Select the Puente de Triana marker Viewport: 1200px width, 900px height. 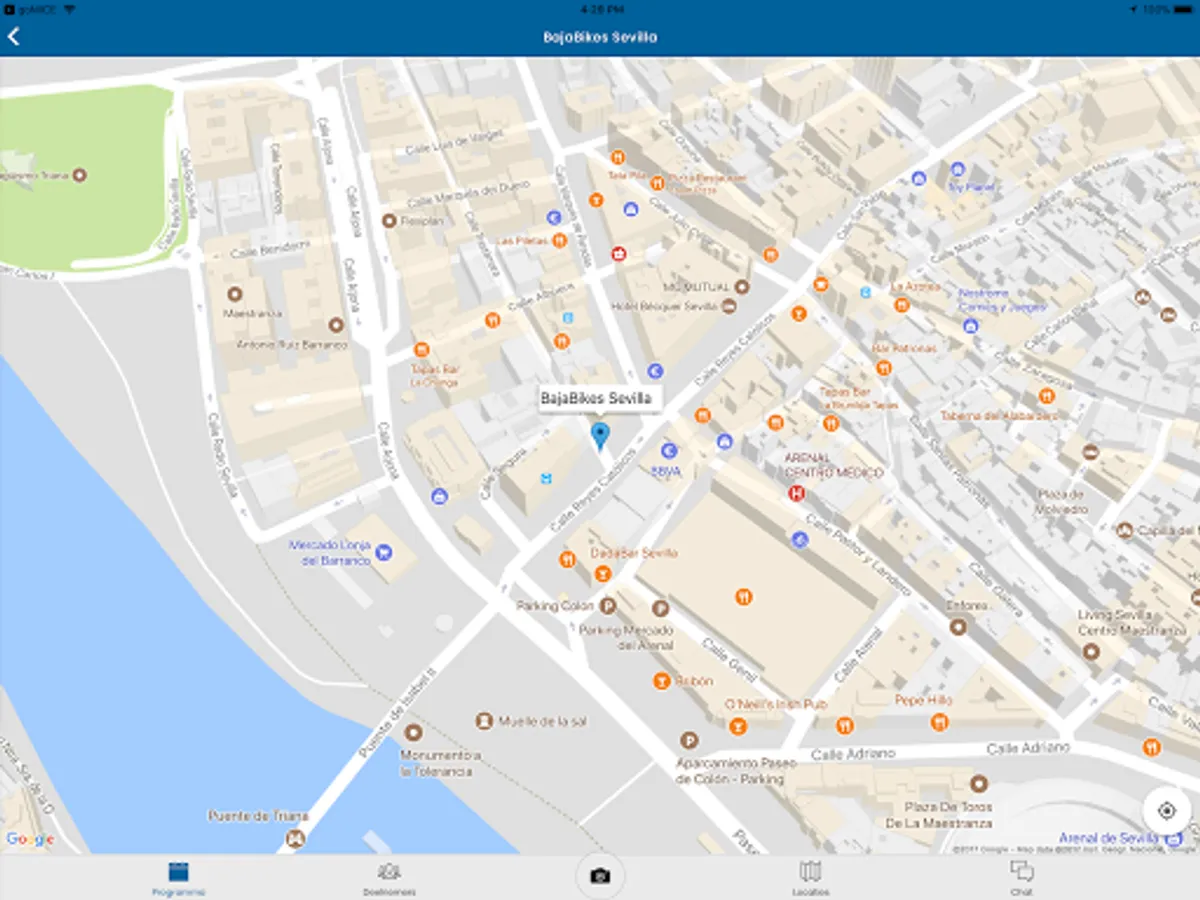(x=294, y=839)
